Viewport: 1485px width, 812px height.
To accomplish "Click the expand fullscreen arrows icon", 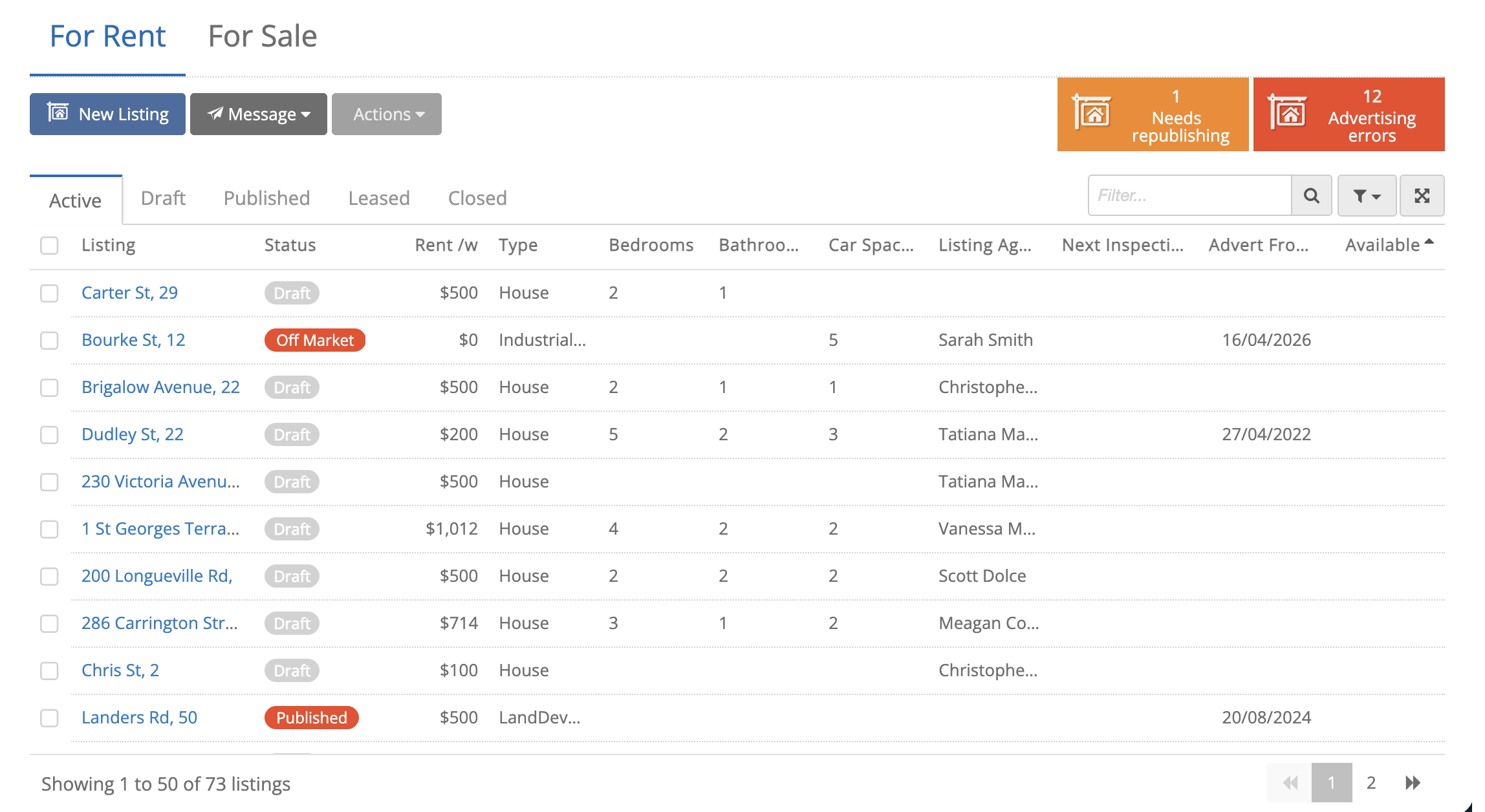I will click(1422, 195).
